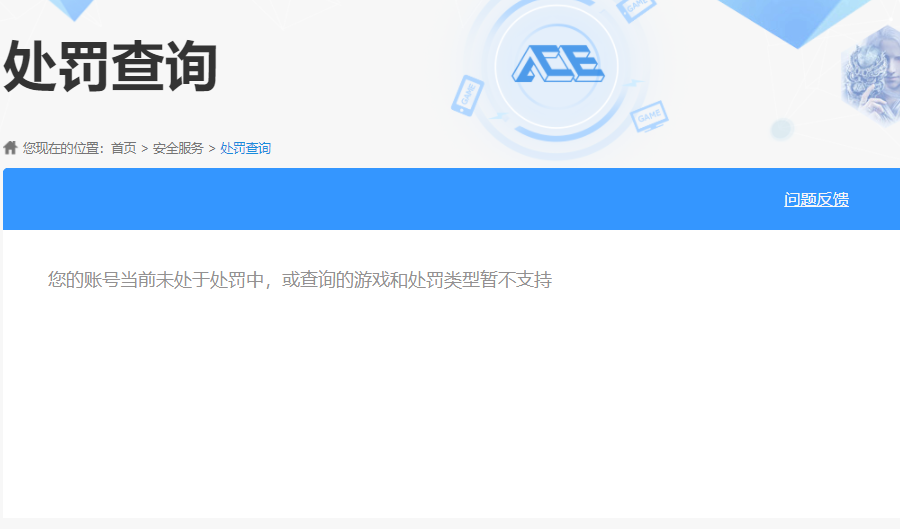Viewport: 900px width, 529px height.
Task: Click the large 处罚查询 page heading
Action: pos(110,67)
